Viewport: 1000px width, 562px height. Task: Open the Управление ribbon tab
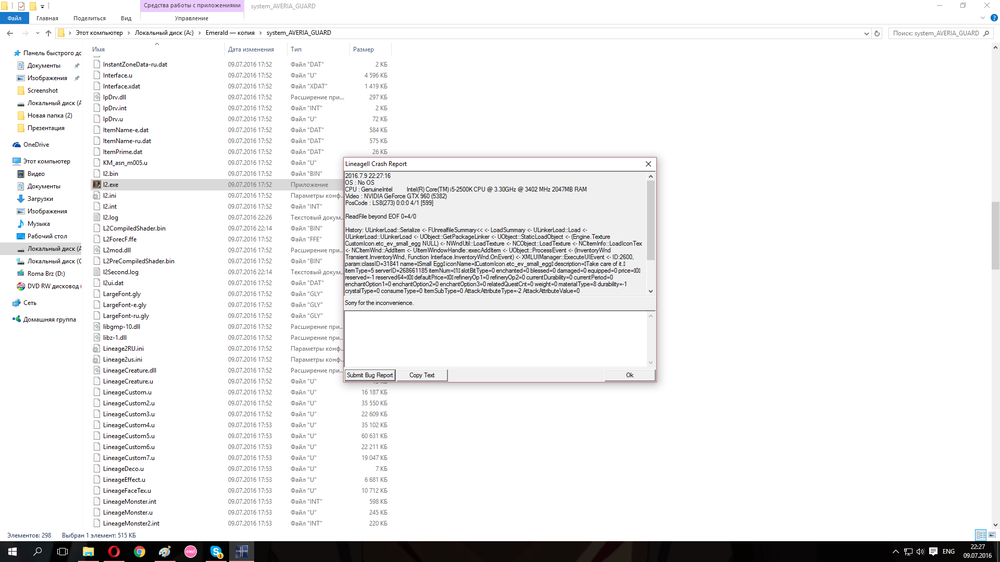click(x=191, y=18)
